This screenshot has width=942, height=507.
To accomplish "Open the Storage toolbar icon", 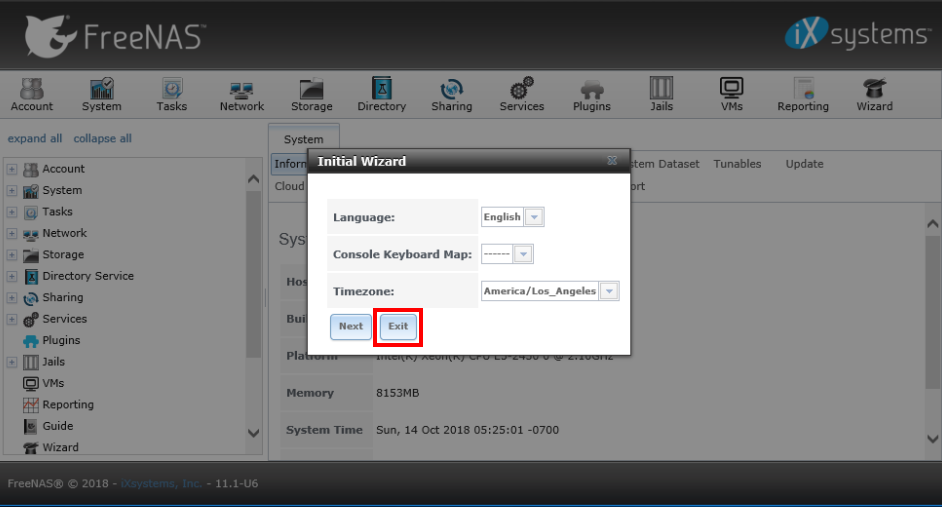I will [311, 95].
